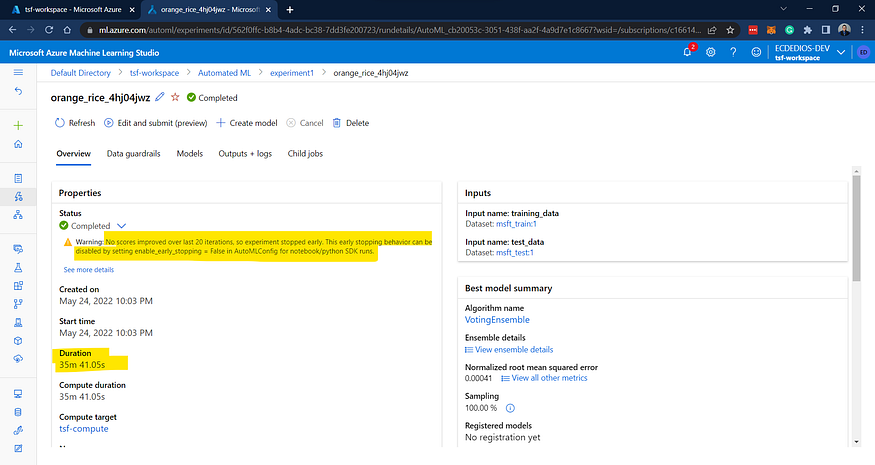Open Automated ML sidebar icon
Screen dimensions: 875x465
coord(18,196)
